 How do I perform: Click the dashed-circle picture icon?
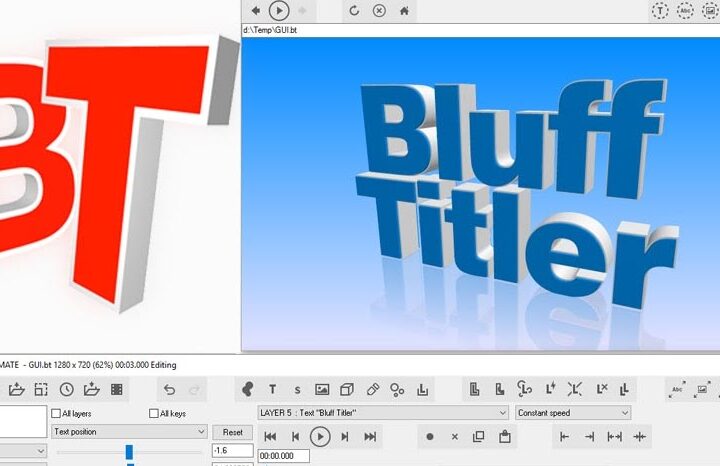[x=710, y=11]
